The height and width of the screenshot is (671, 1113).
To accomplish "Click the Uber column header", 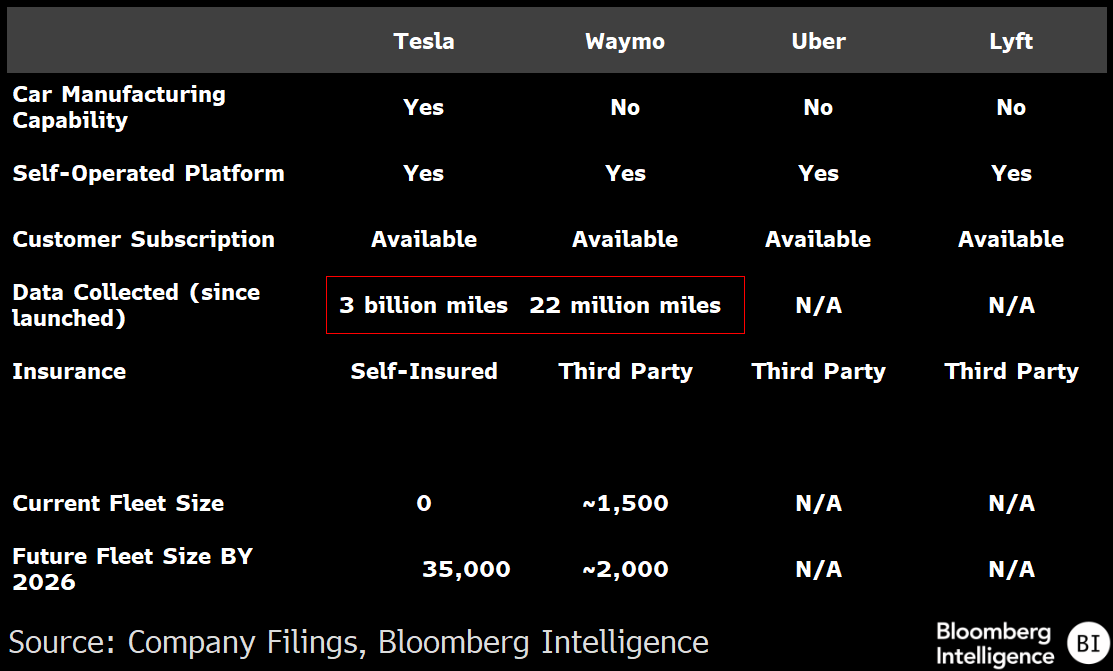I will pos(818,41).
